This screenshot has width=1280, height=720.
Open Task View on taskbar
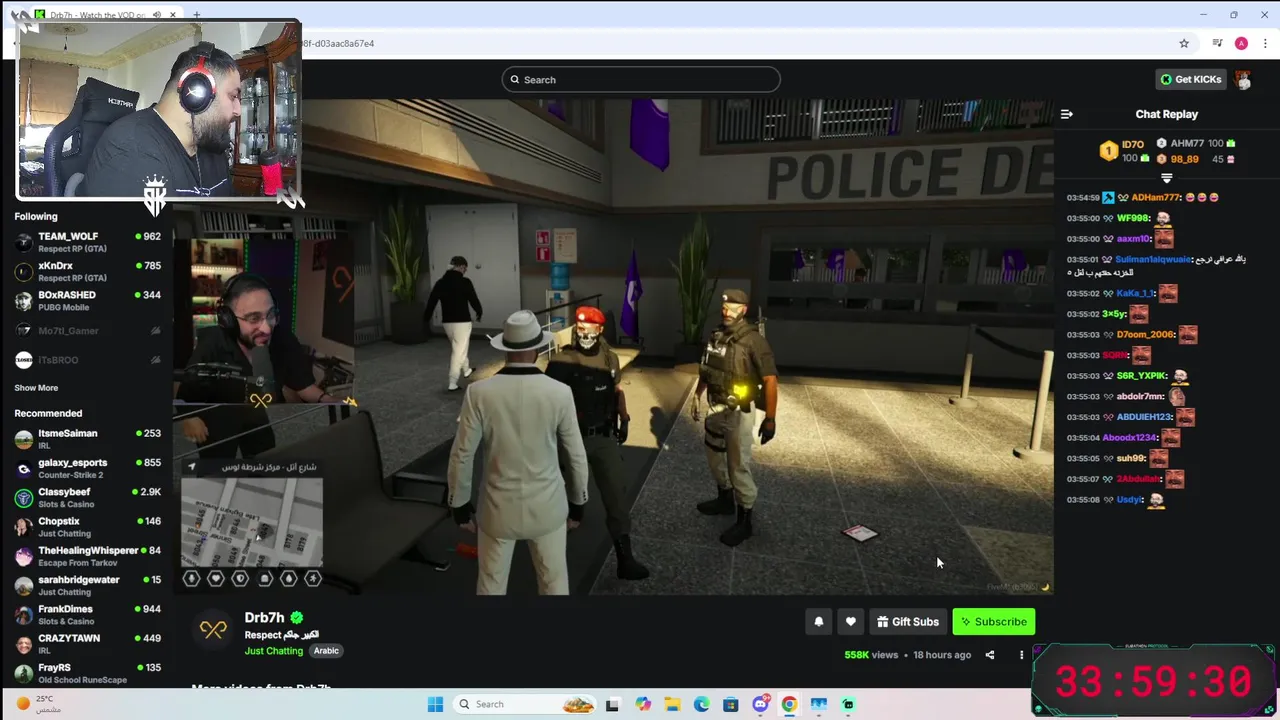click(x=612, y=704)
